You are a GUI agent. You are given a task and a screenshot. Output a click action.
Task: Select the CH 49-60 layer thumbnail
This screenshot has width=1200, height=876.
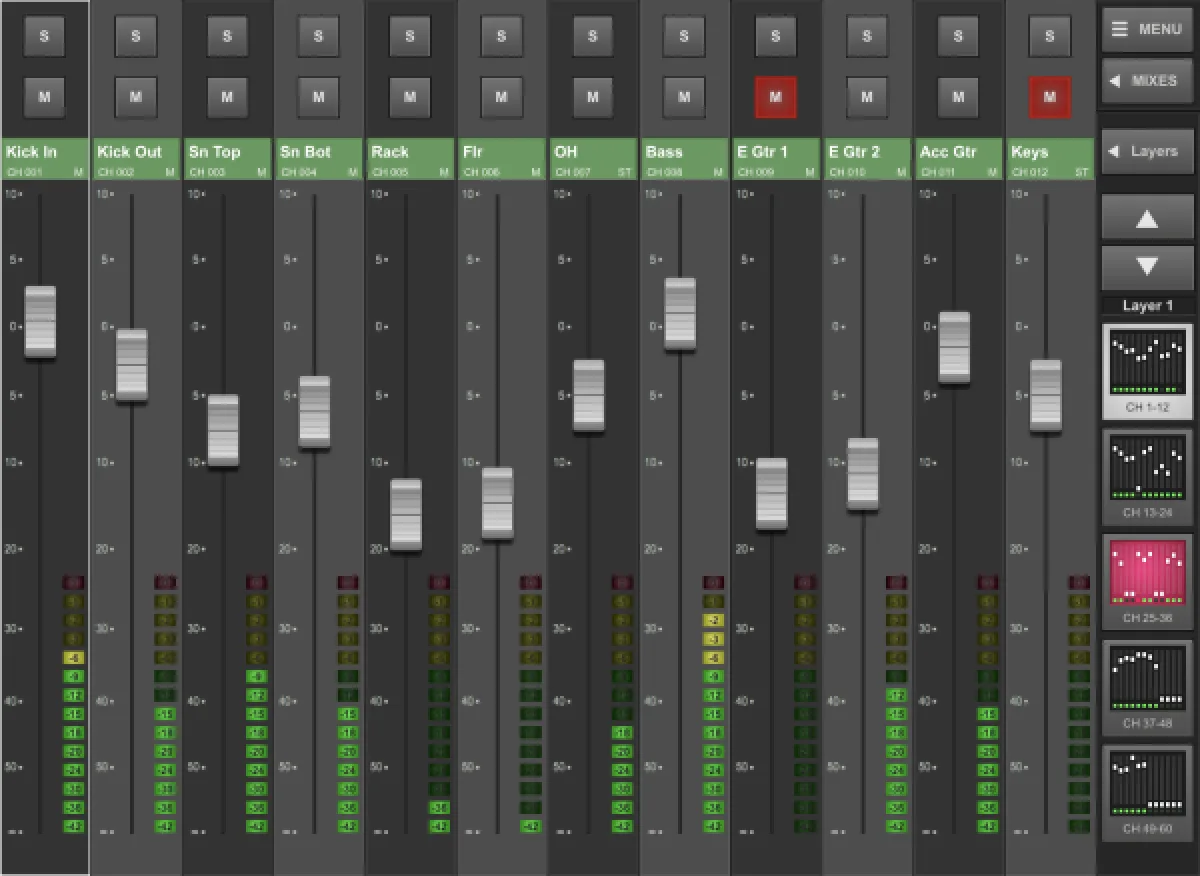click(x=1147, y=792)
